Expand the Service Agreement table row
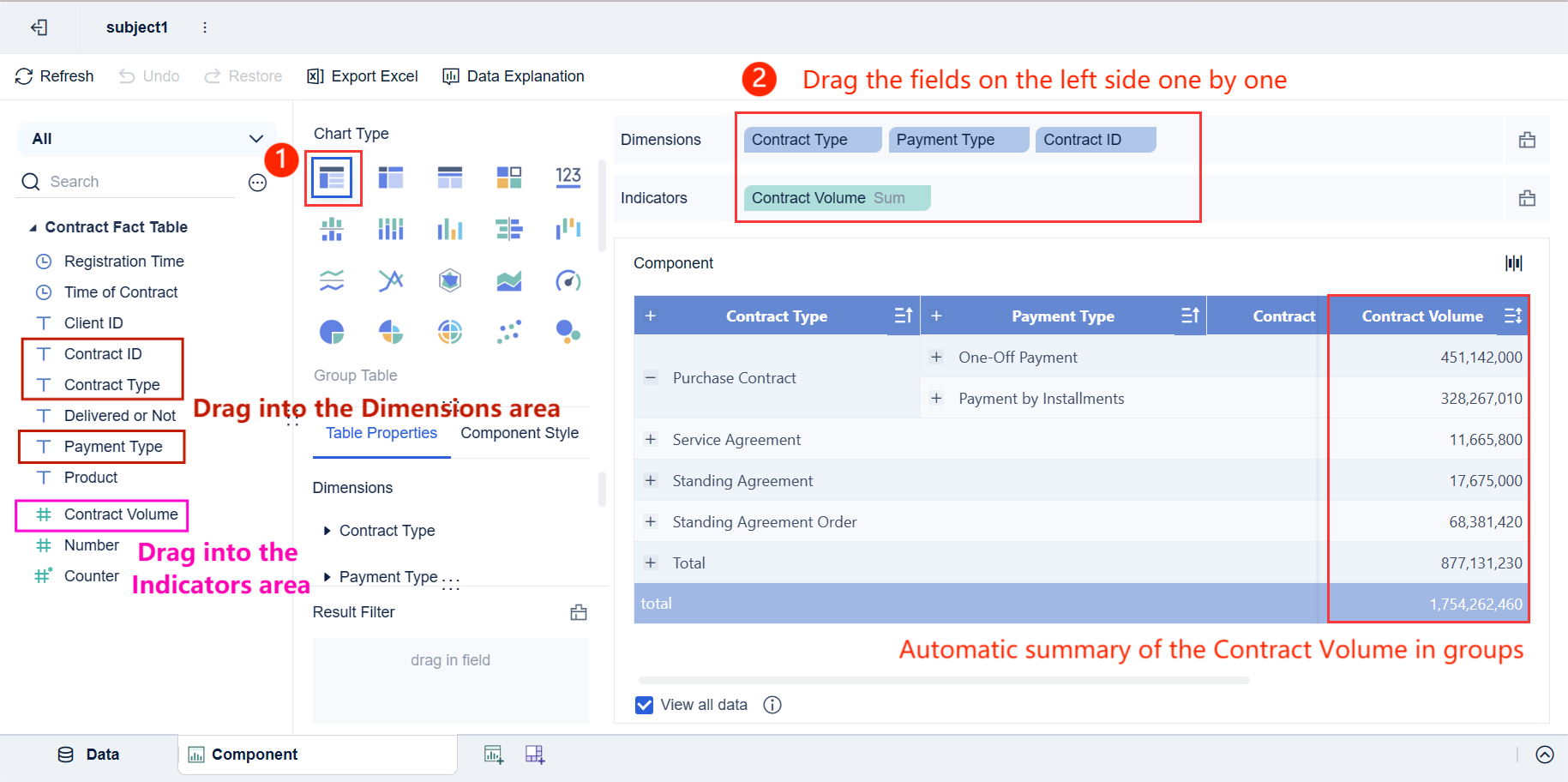This screenshot has height=782, width=1568. [x=651, y=439]
